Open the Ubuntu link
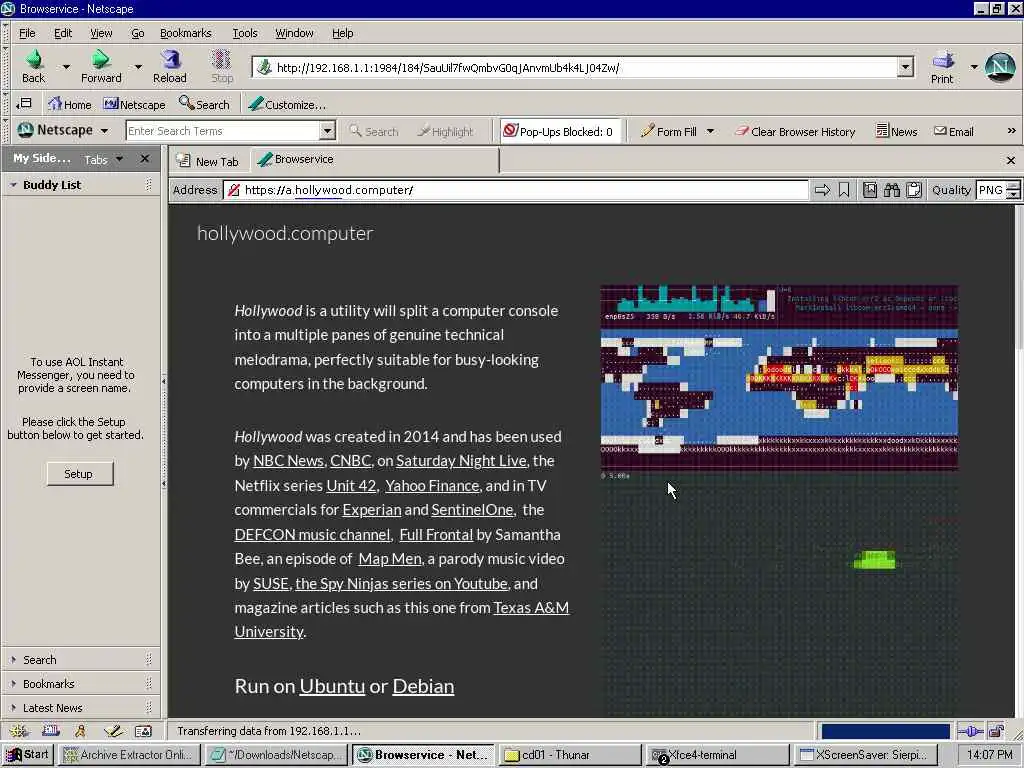Screen dimensions: 1024x768 (x=332, y=686)
